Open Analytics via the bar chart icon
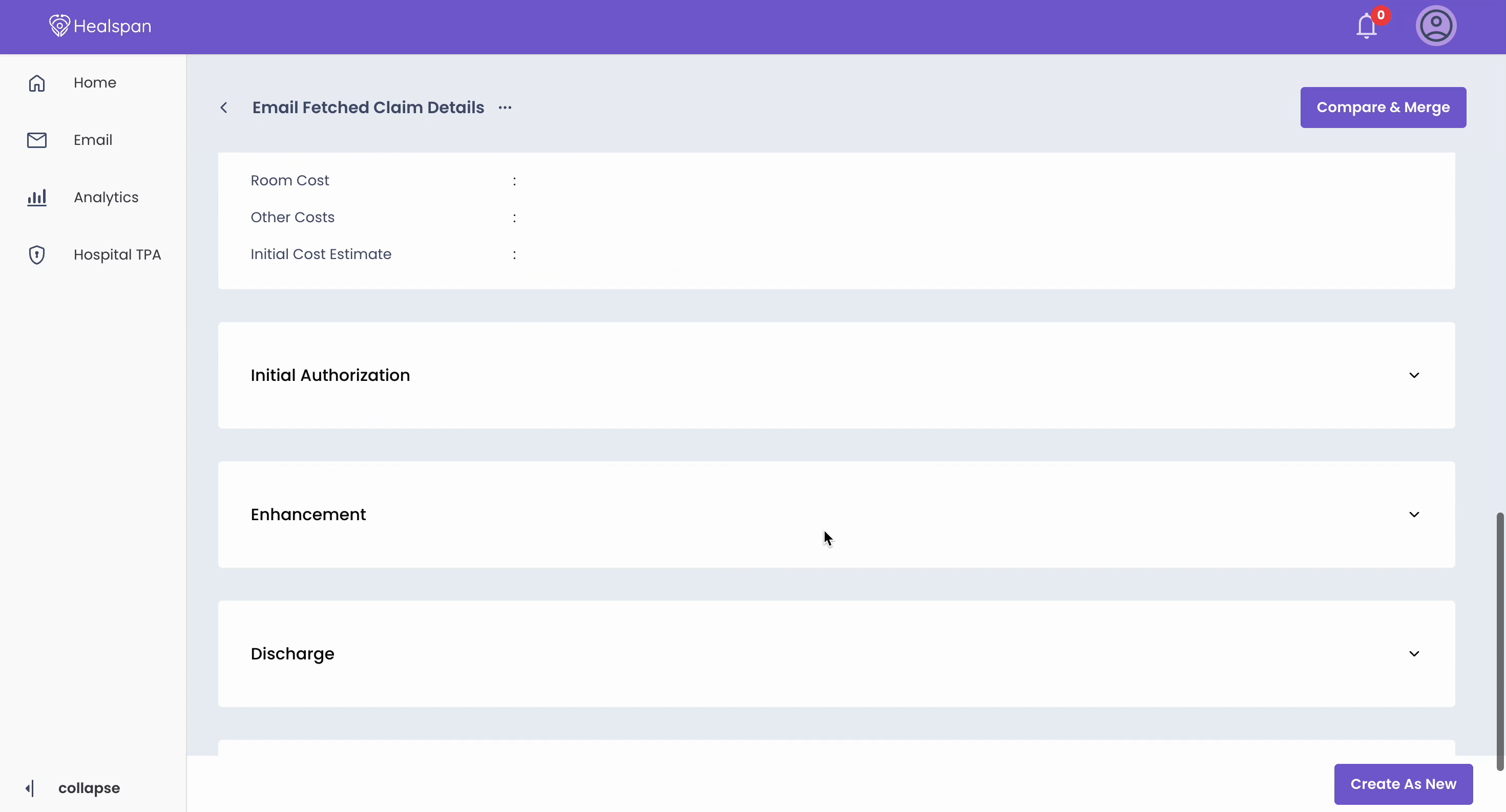This screenshot has width=1506, height=812. (x=36, y=197)
